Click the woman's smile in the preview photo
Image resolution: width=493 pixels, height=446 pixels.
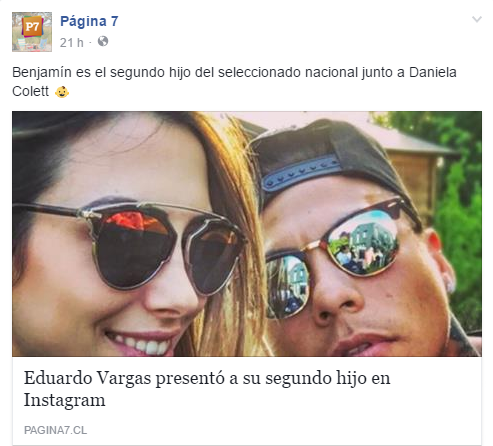pos(142,342)
